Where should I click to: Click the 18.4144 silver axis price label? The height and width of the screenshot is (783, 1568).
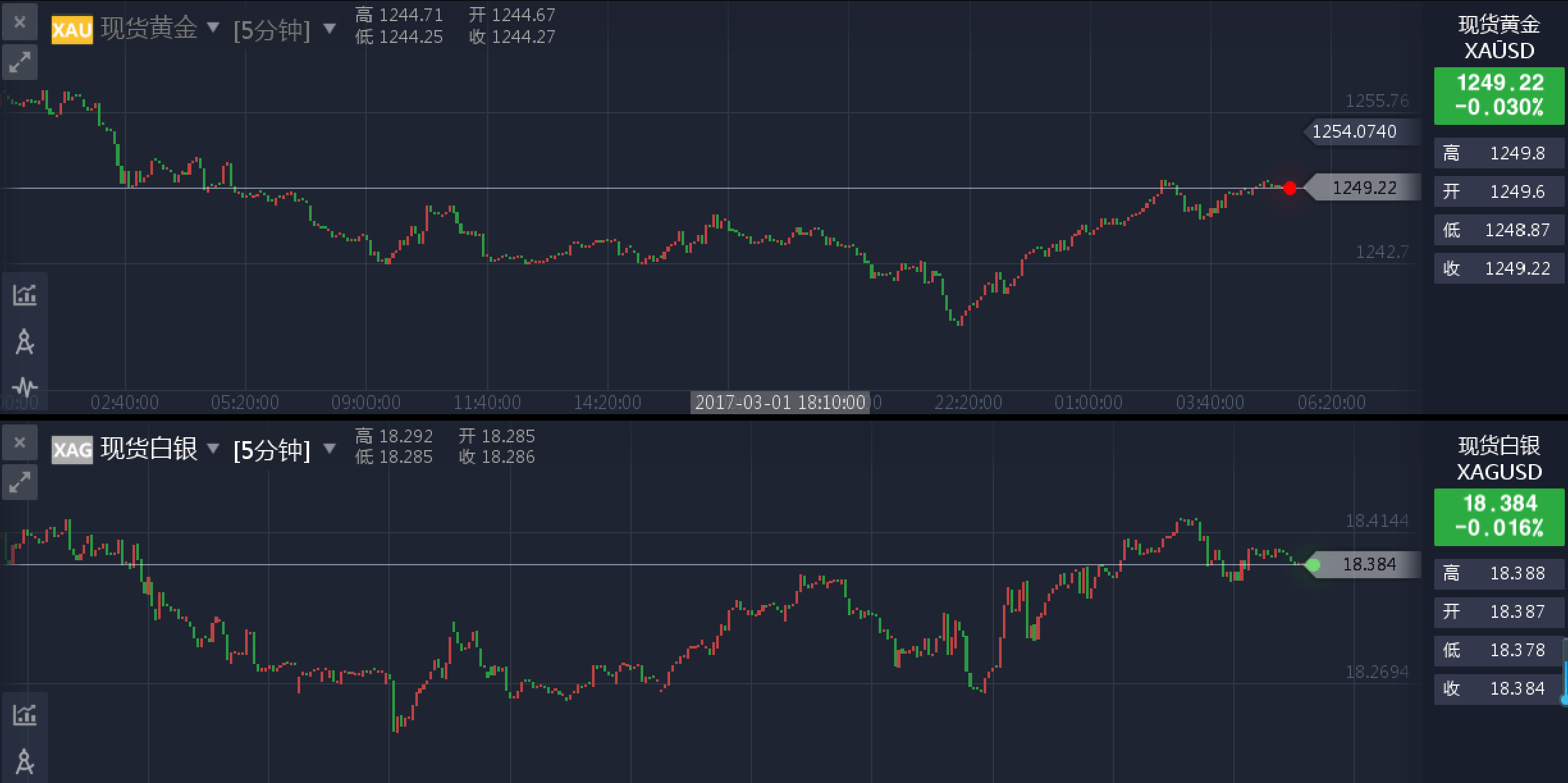point(1377,521)
